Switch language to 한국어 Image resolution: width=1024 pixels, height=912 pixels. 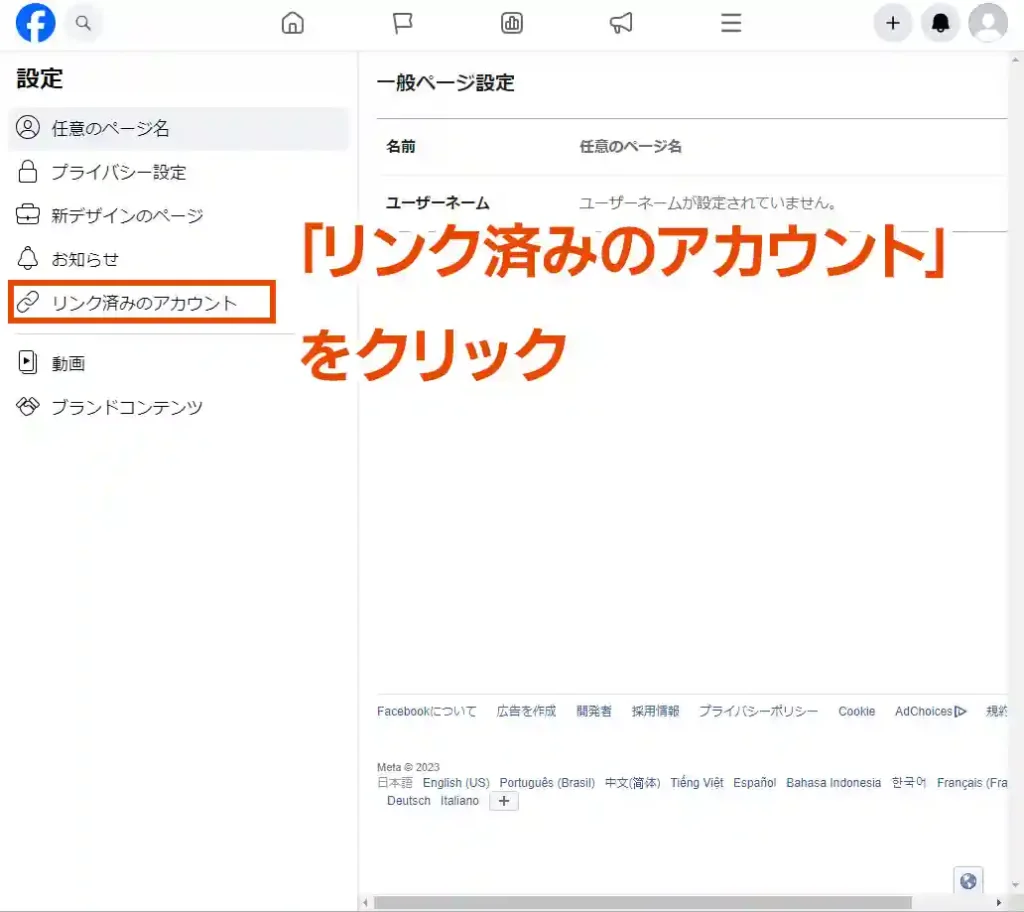tap(909, 783)
